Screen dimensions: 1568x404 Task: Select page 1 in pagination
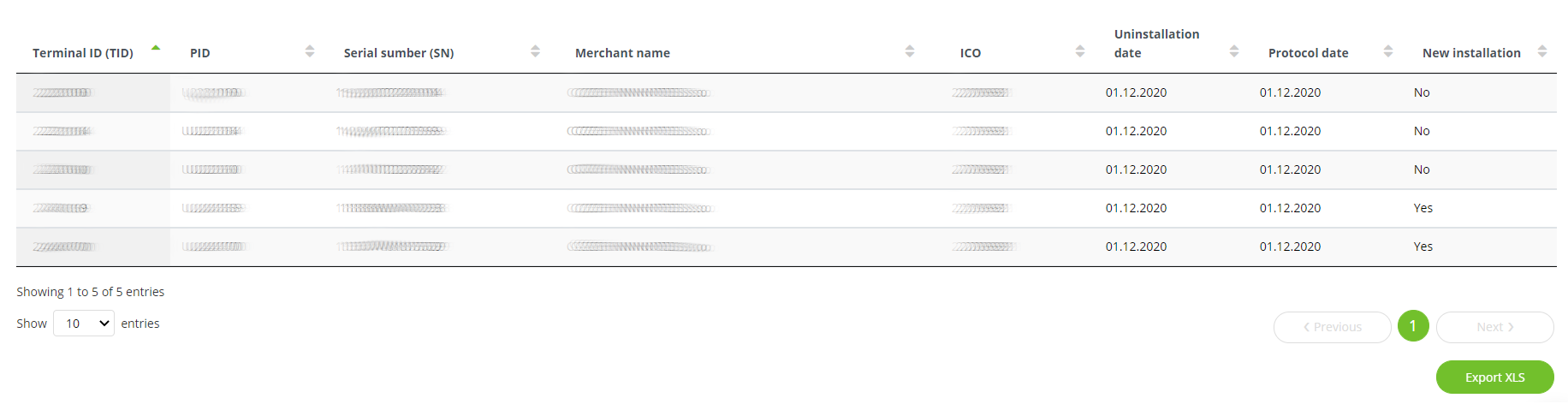(1413, 326)
